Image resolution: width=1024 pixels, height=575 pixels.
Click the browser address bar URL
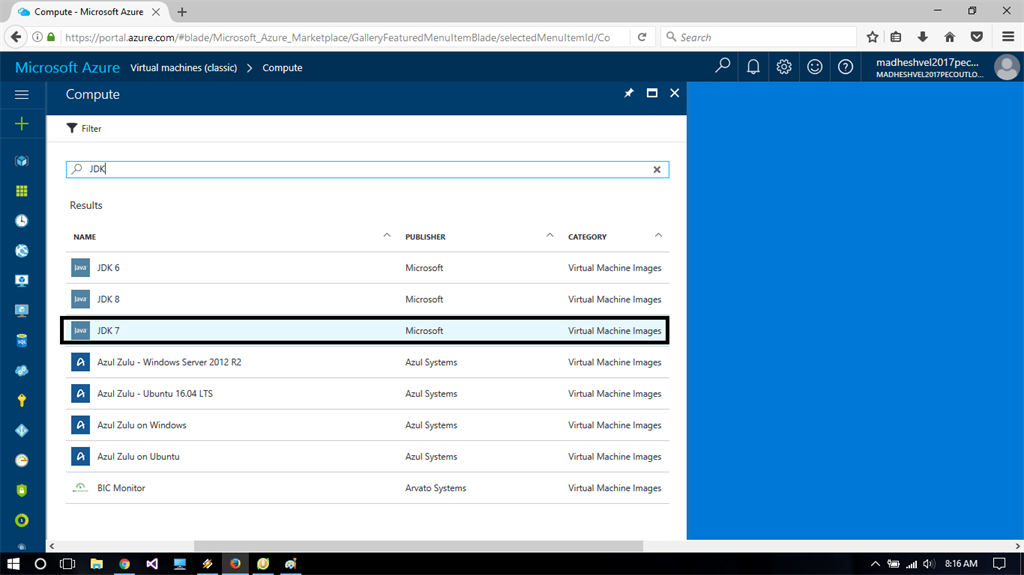(338, 37)
